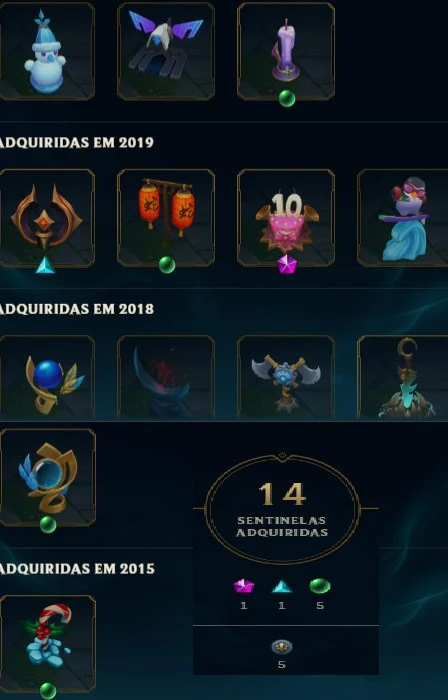Click the pink gem rarity filter icon

[x=244, y=586]
